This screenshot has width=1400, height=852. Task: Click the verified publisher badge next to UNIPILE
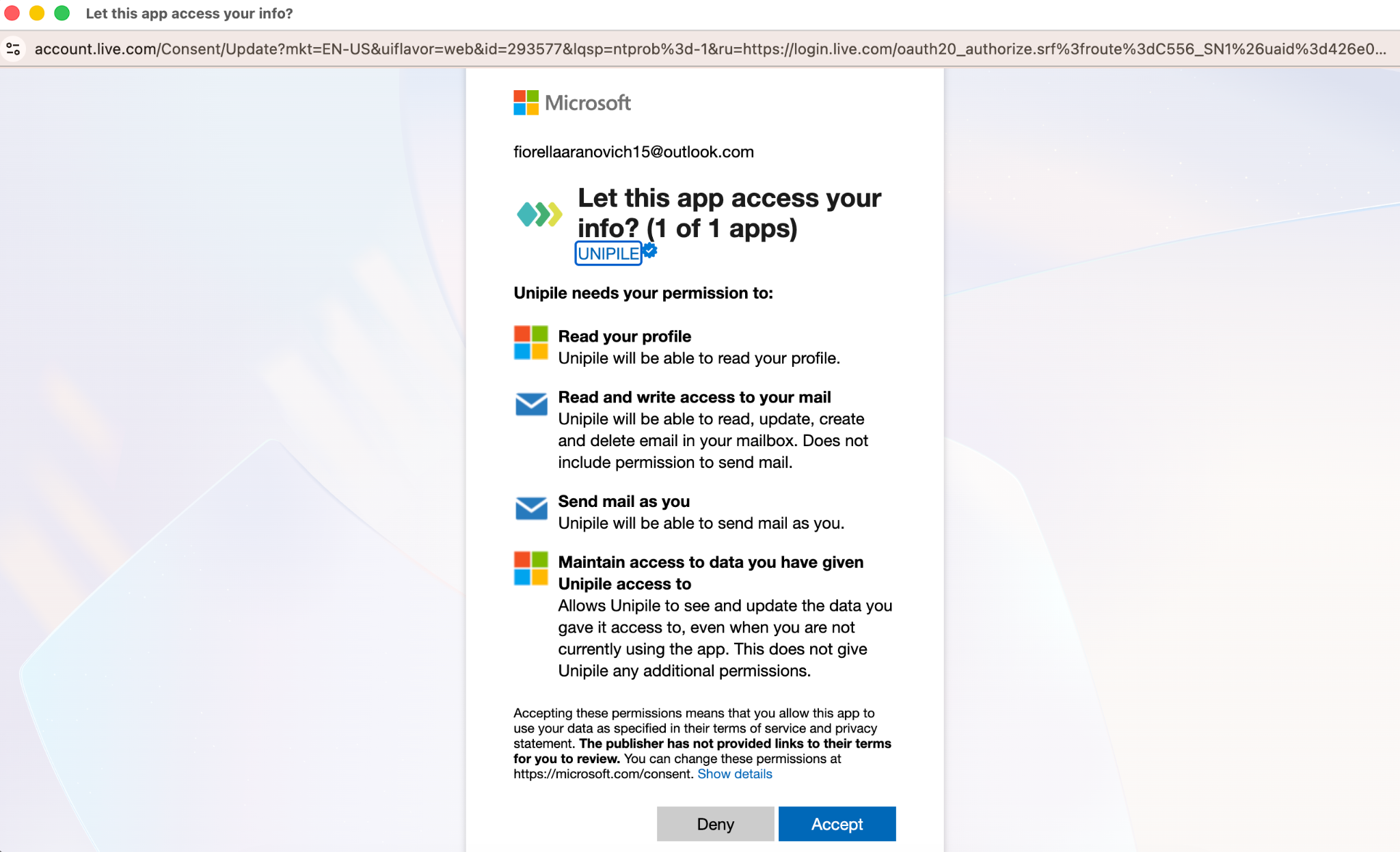(x=650, y=250)
